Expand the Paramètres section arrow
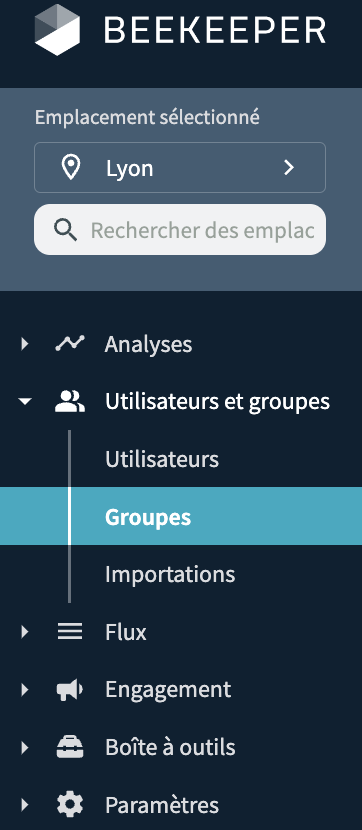 click(24, 805)
